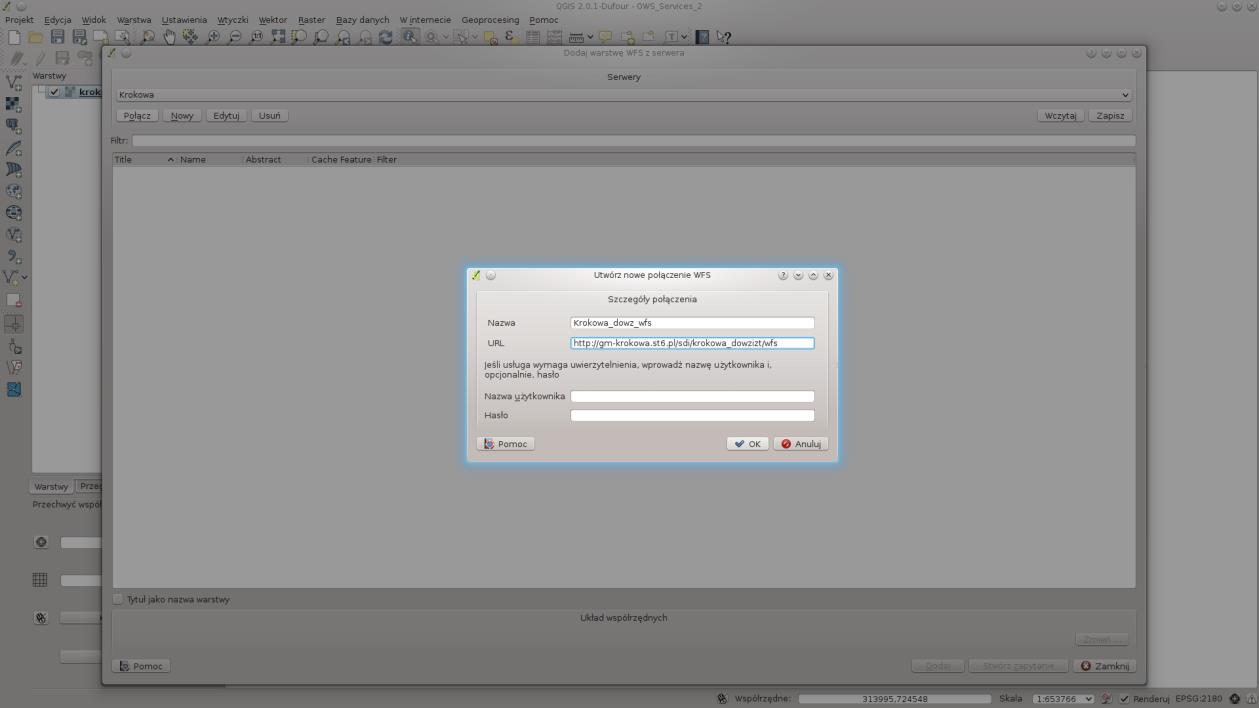
Task: Sort by the Title column header
Action: pyautogui.click(x=143, y=160)
